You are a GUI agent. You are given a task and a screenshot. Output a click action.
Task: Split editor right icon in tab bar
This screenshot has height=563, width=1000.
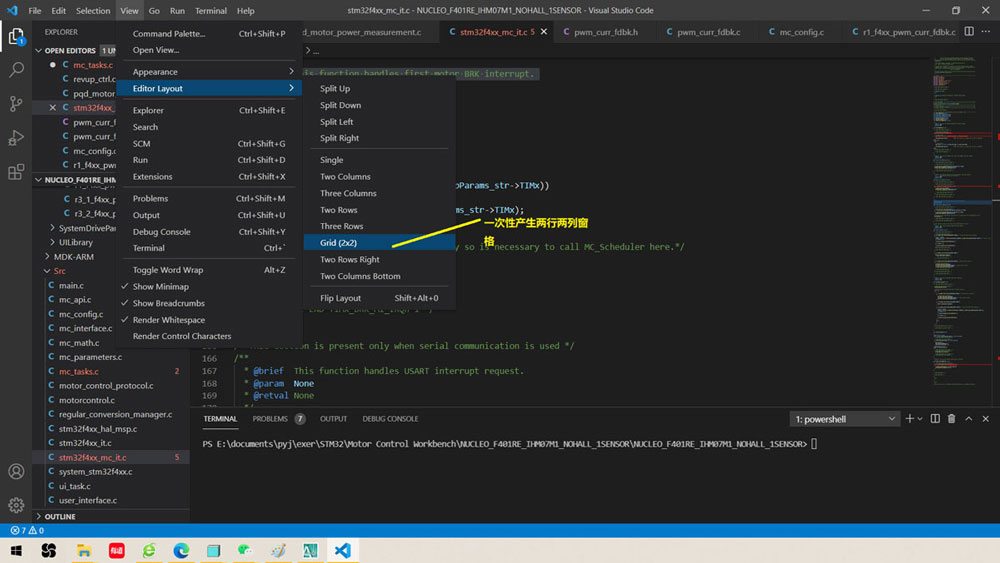point(969,31)
